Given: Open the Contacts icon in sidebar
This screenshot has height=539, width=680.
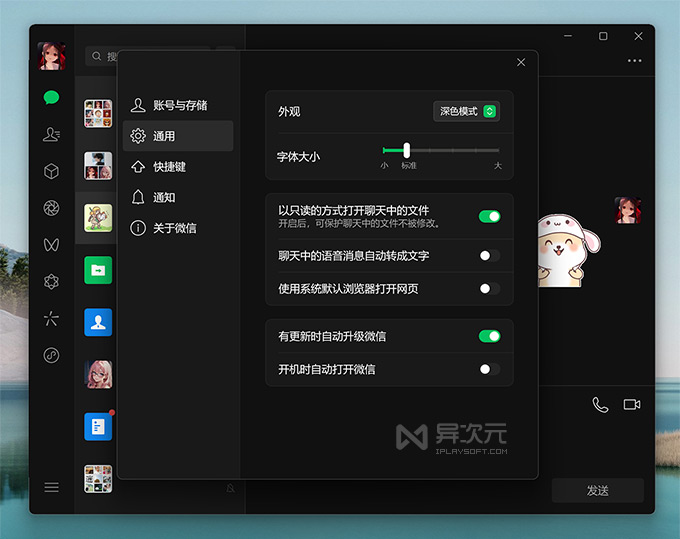Looking at the screenshot, I should (x=51, y=134).
